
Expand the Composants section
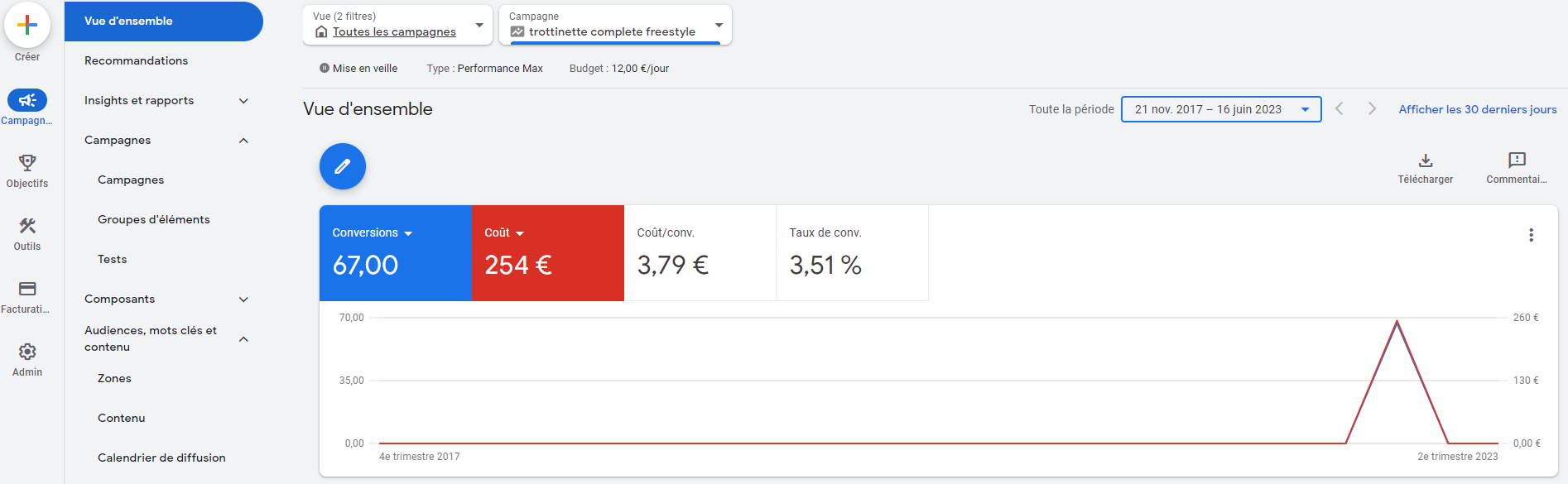(x=243, y=300)
